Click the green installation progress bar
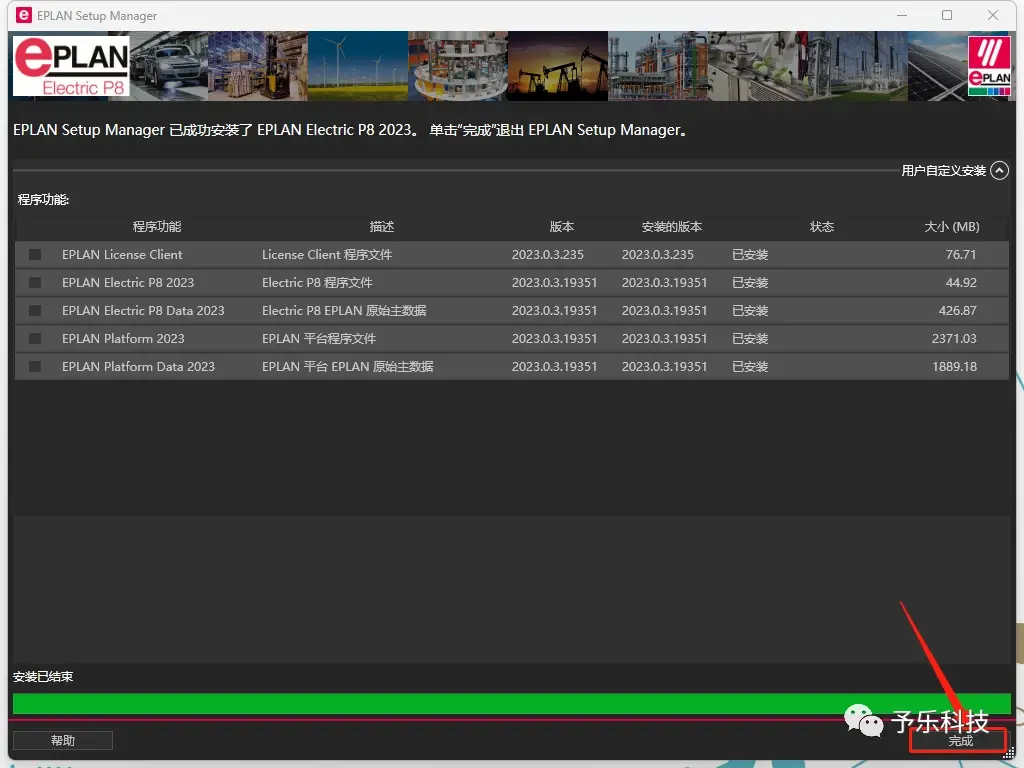This screenshot has height=768, width=1024. pos(512,703)
